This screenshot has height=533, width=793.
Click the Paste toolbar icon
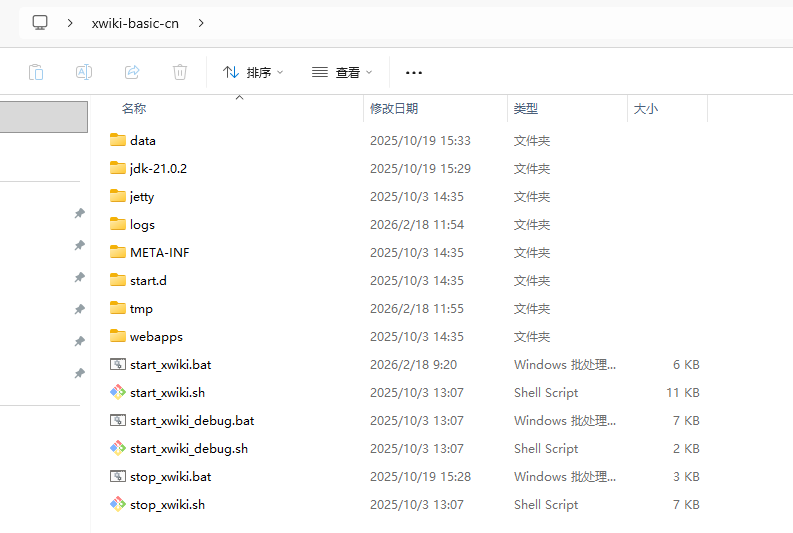click(x=36, y=72)
